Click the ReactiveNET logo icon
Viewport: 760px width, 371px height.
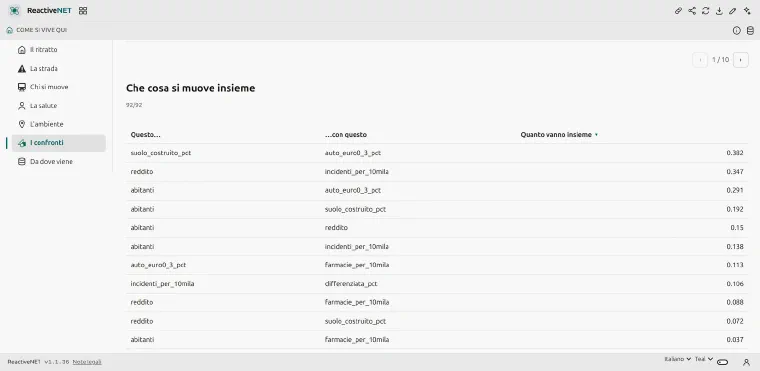[x=14, y=11]
